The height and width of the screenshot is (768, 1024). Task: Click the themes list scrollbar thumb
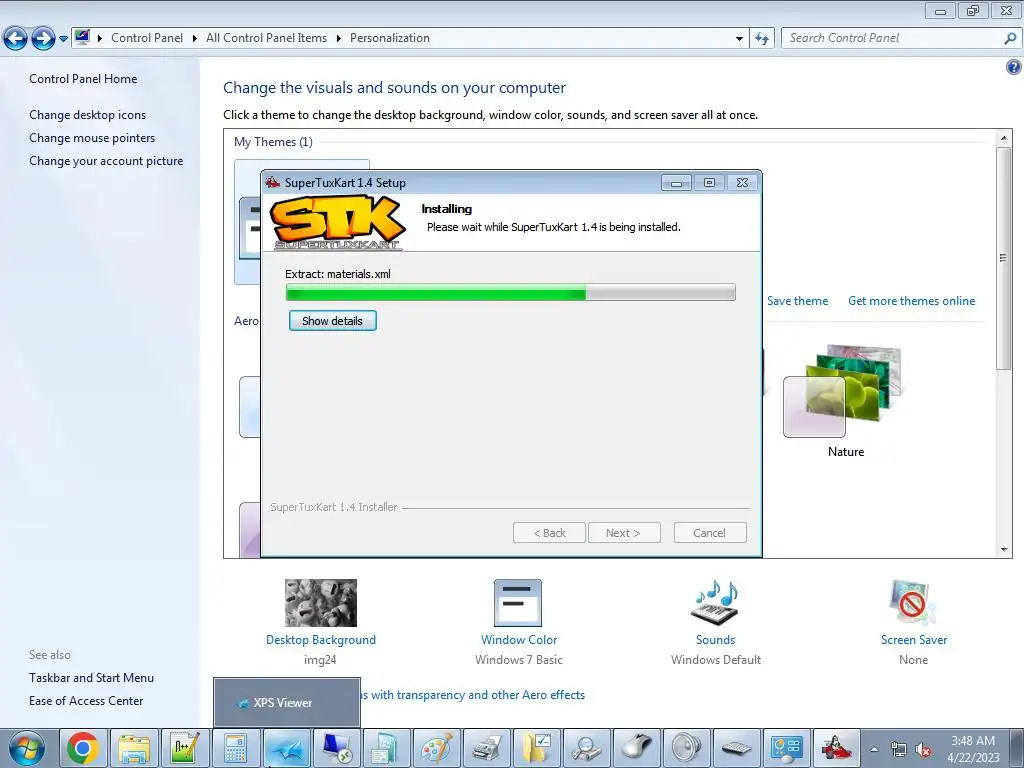(x=1004, y=258)
